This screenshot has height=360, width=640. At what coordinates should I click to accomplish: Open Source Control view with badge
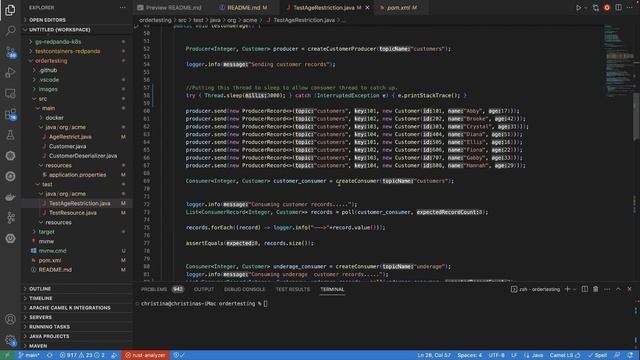10,52
